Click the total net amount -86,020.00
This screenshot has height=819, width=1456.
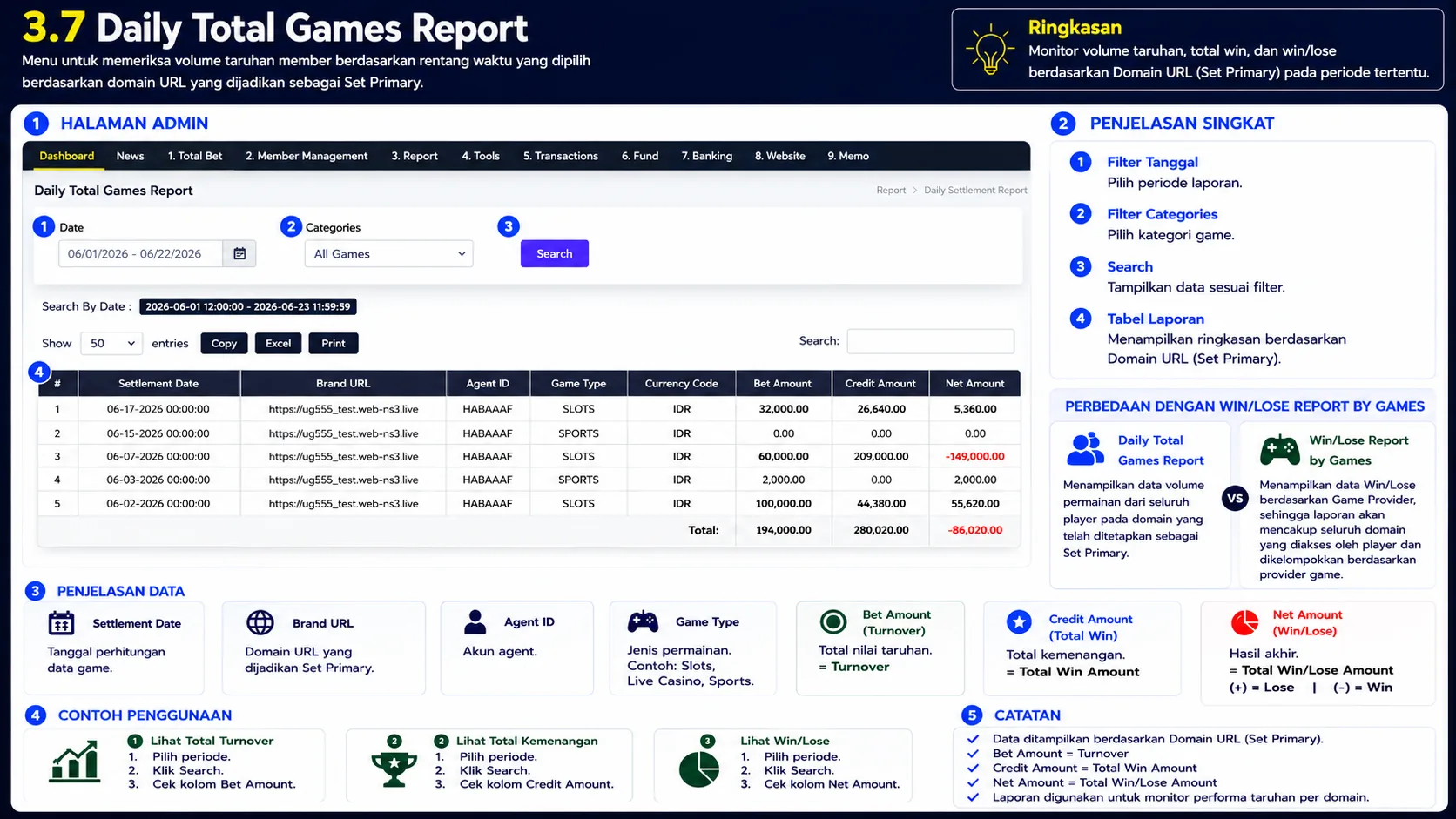974,530
